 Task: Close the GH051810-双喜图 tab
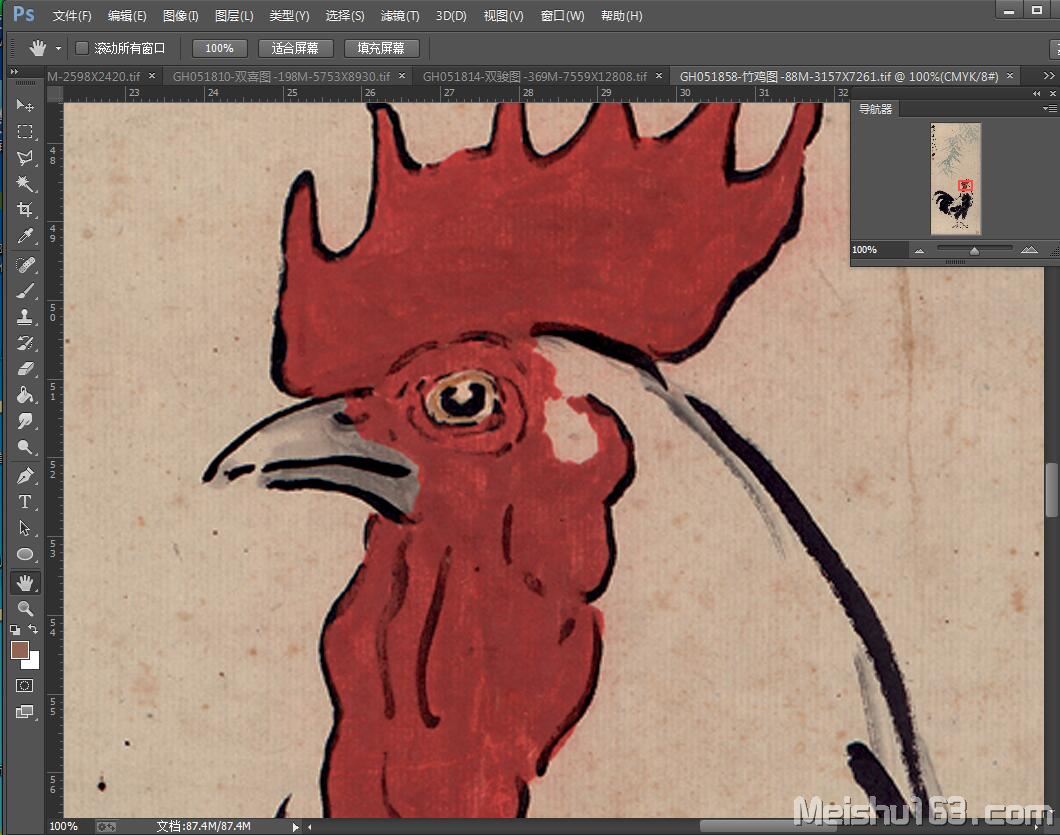point(402,76)
